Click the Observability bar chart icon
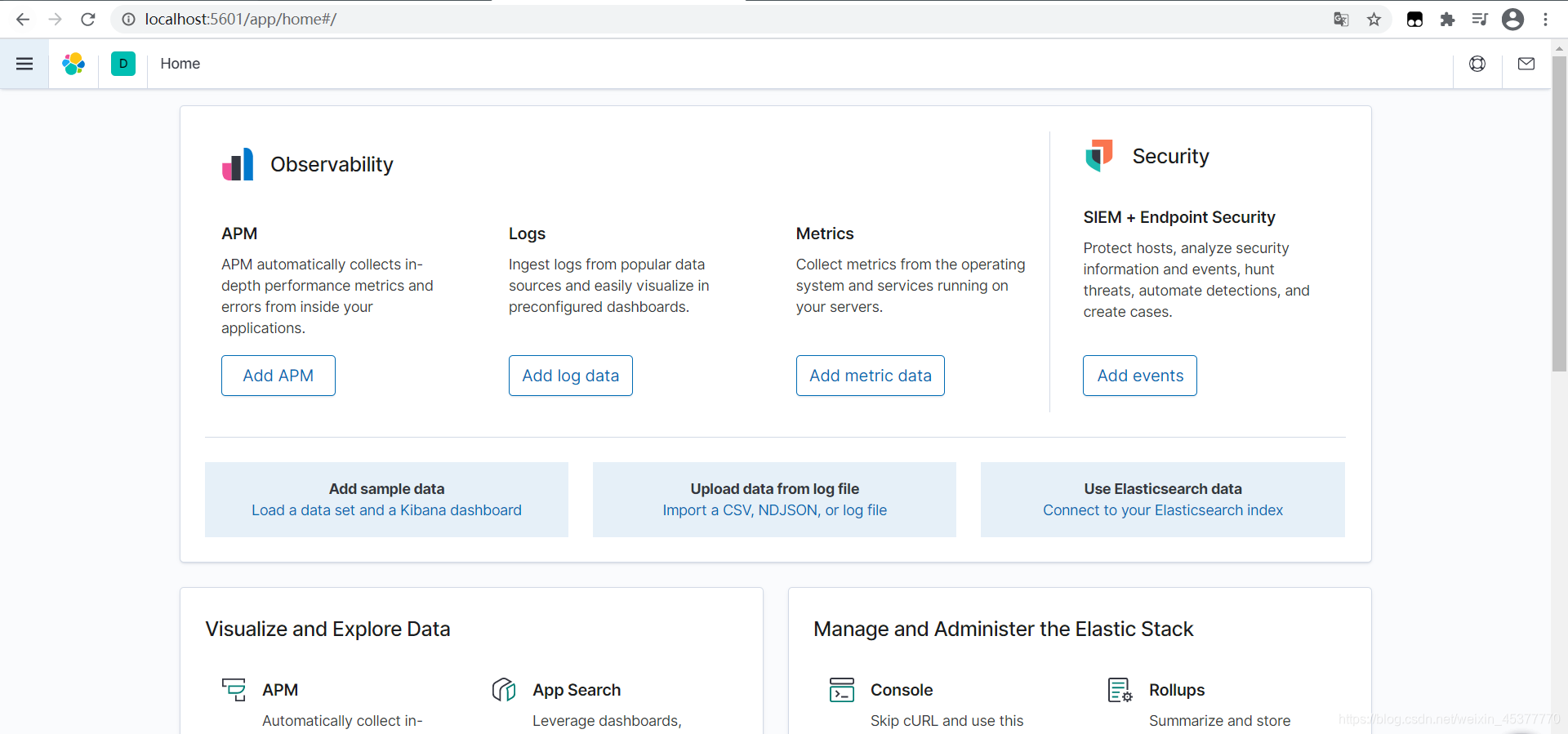Screen dimensions: 1568x734 (x=238, y=164)
